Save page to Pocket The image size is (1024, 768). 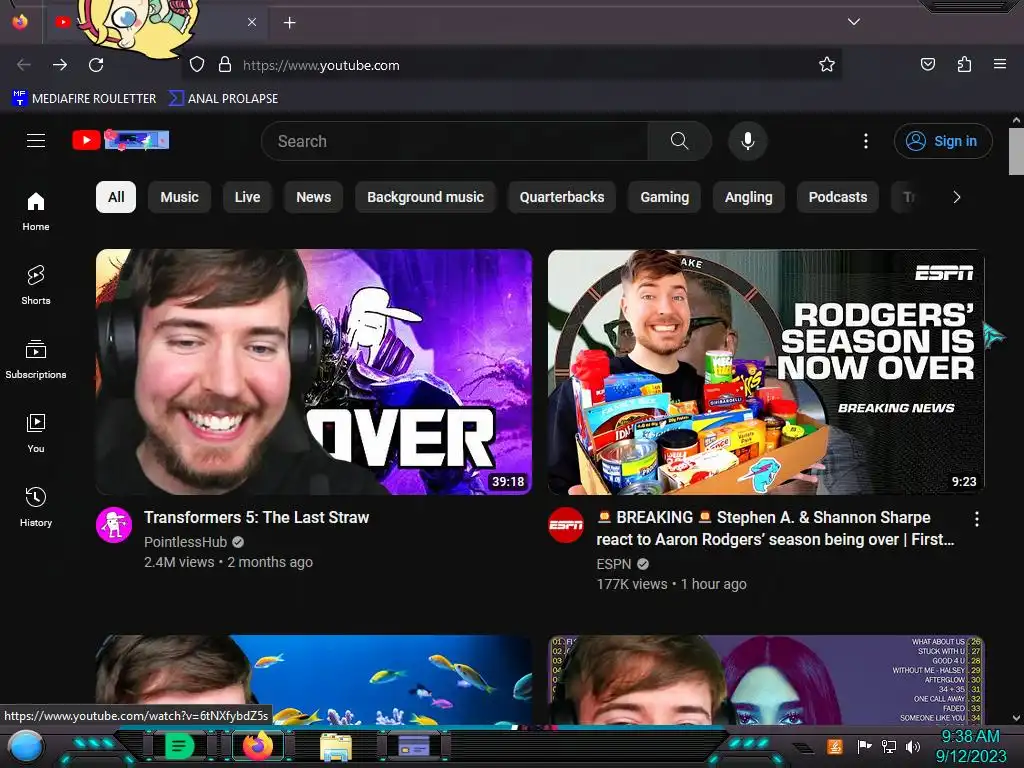[x=928, y=65]
